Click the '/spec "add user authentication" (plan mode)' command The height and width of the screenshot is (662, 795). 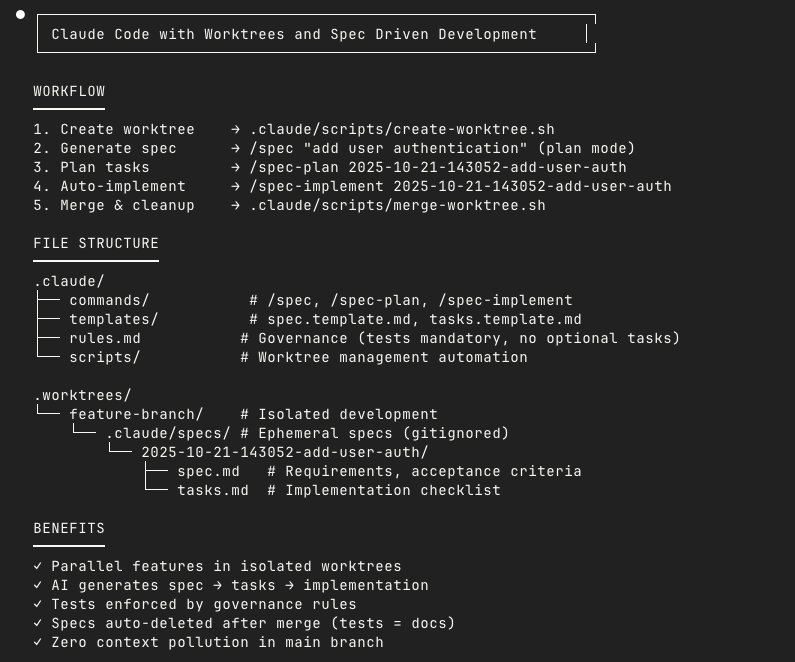(442, 149)
